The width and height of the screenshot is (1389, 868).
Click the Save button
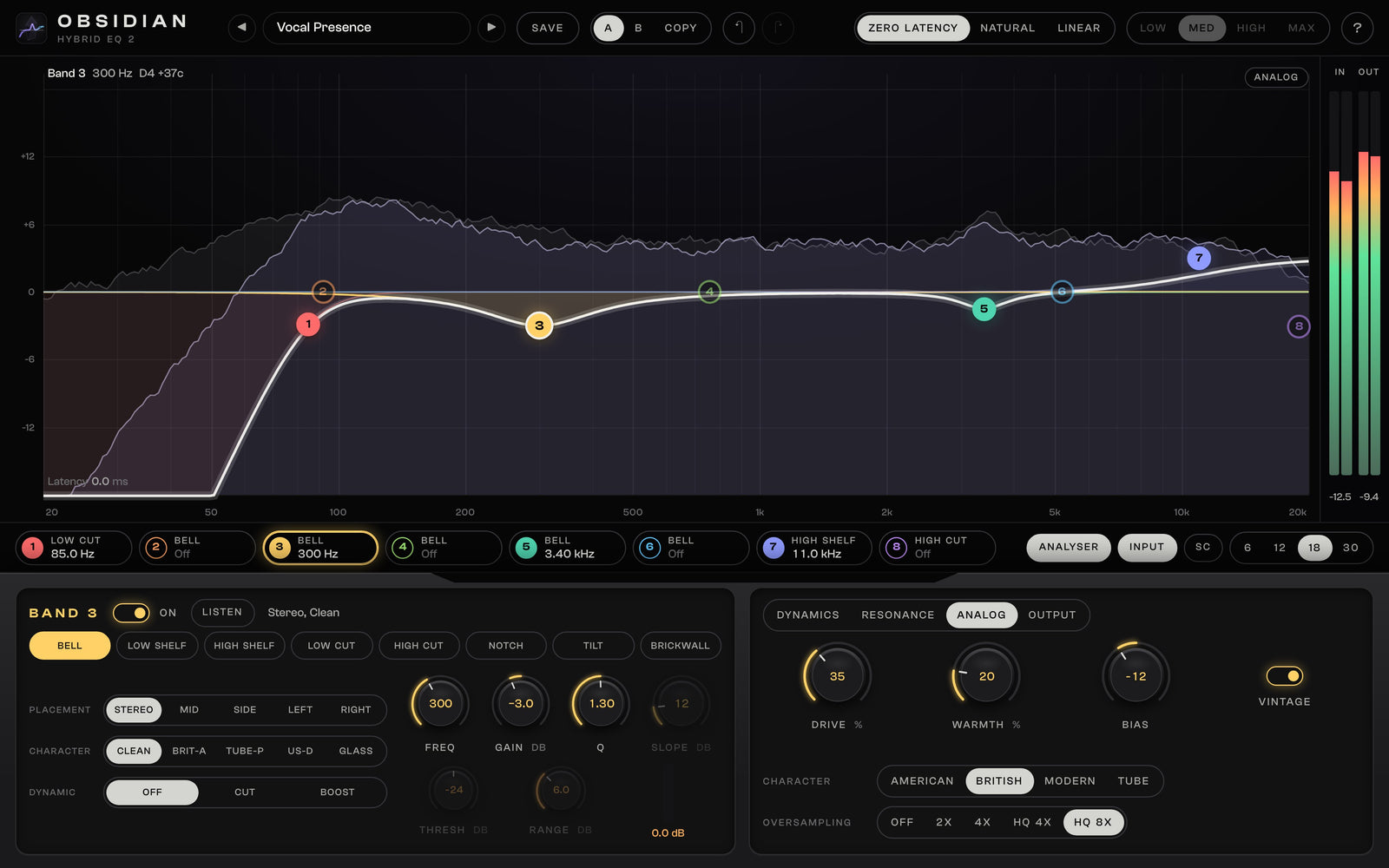coord(548,28)
